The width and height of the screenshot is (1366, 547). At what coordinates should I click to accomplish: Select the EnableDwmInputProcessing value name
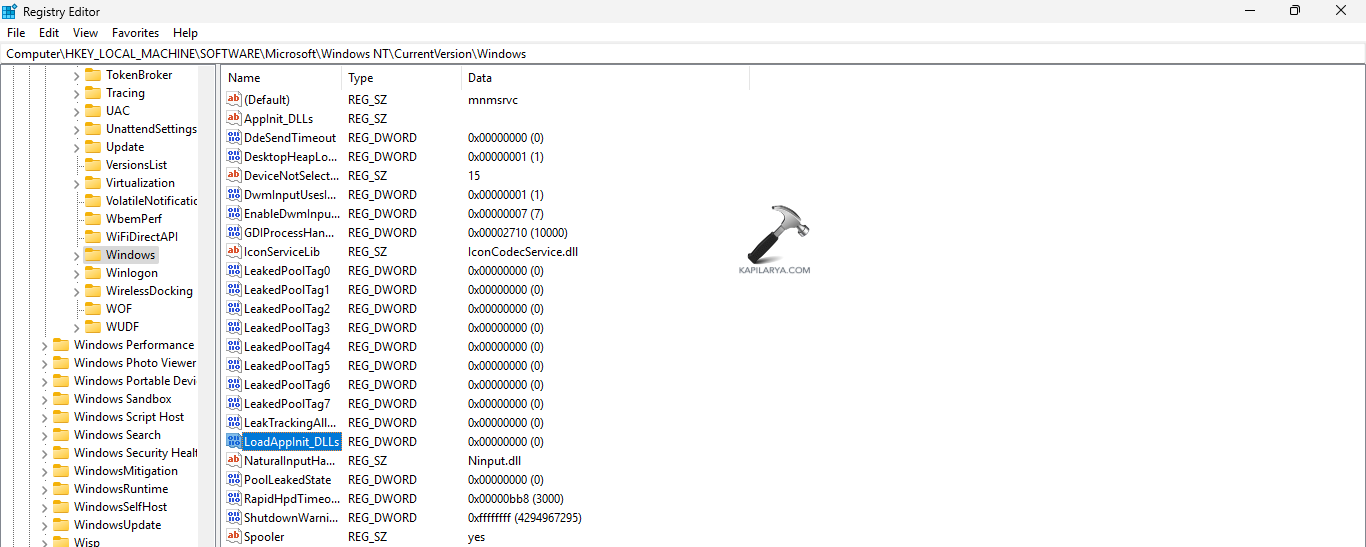click(x=291, y=213)
